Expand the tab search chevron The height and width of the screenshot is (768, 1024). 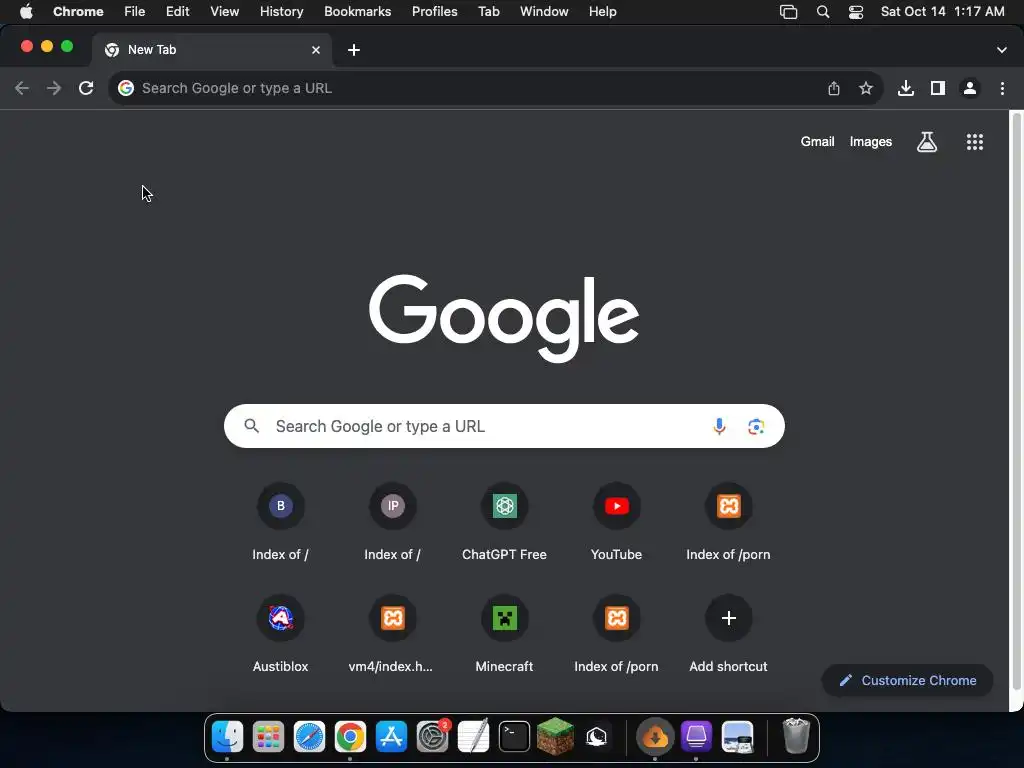[x=1002, y=50]
